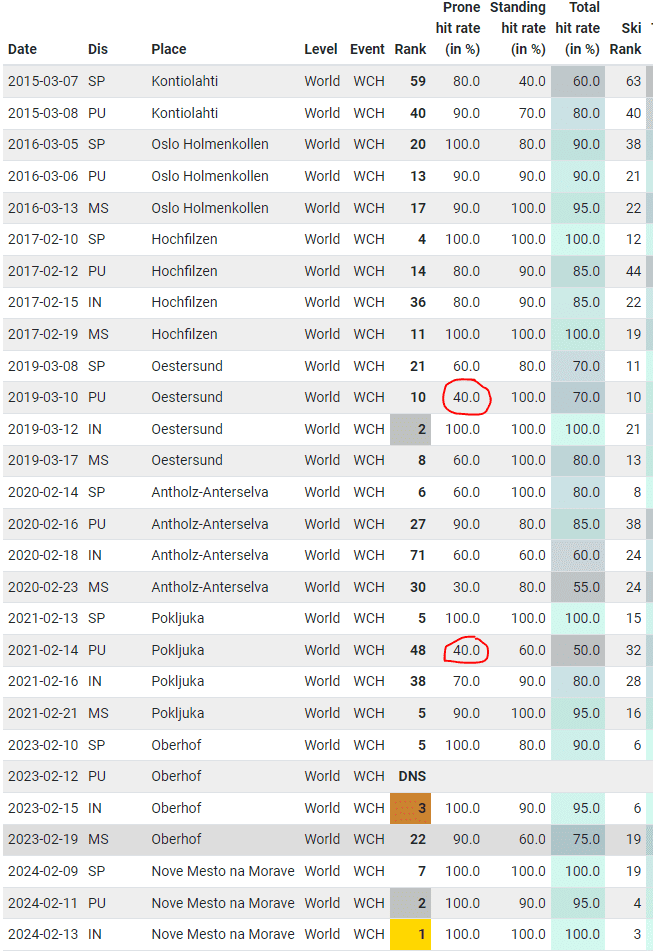Select the gold-highlighted rank 1 cell
Image resolution: width=653 pixels, height=951 pixels.
pos(408,934)
